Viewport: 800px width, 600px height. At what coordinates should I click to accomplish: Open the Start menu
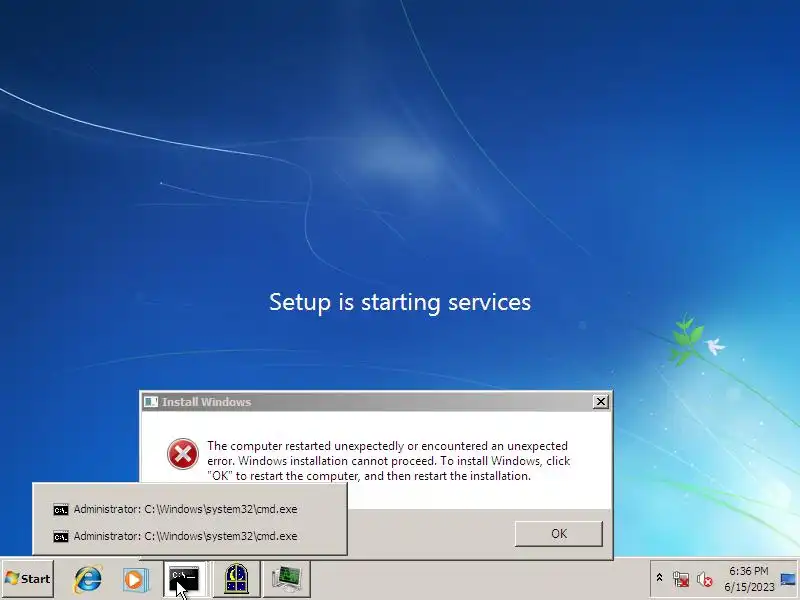[x=28, y=579]
